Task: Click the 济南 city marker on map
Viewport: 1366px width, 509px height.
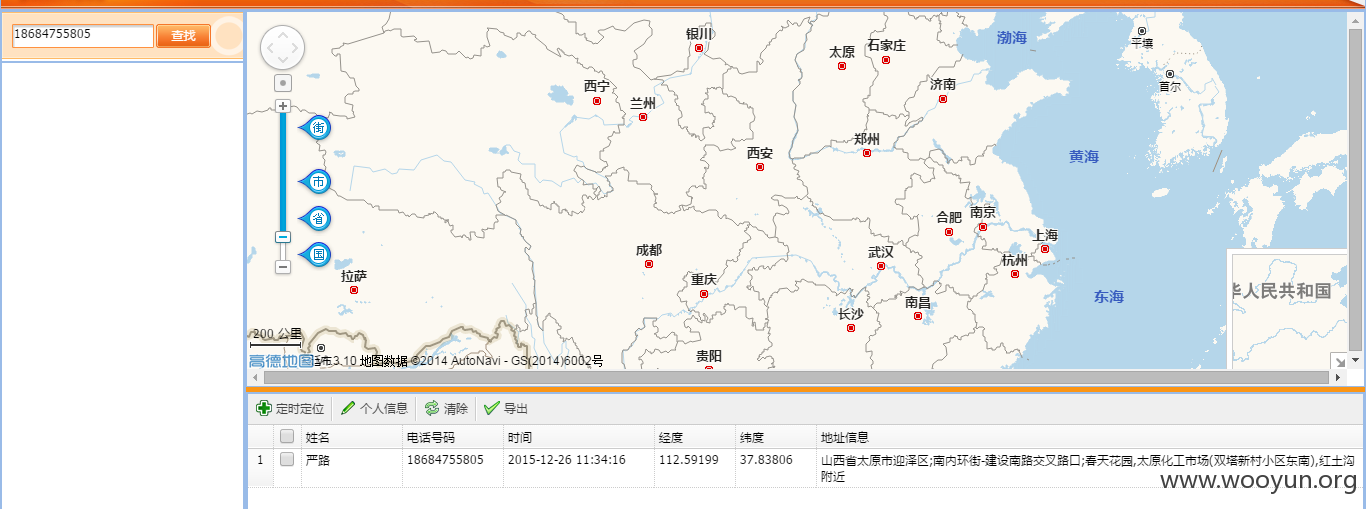Action: (943, 99)
